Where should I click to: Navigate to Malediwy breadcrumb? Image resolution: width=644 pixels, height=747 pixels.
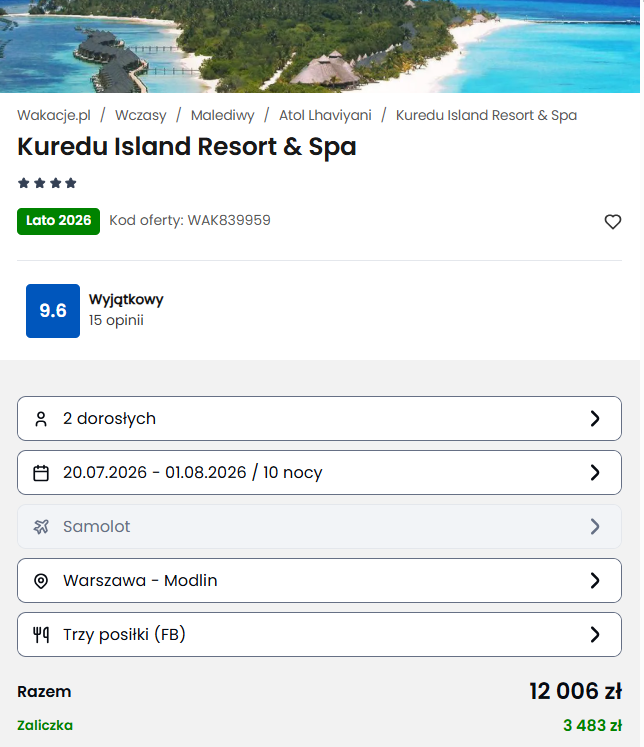coord(222,115)
